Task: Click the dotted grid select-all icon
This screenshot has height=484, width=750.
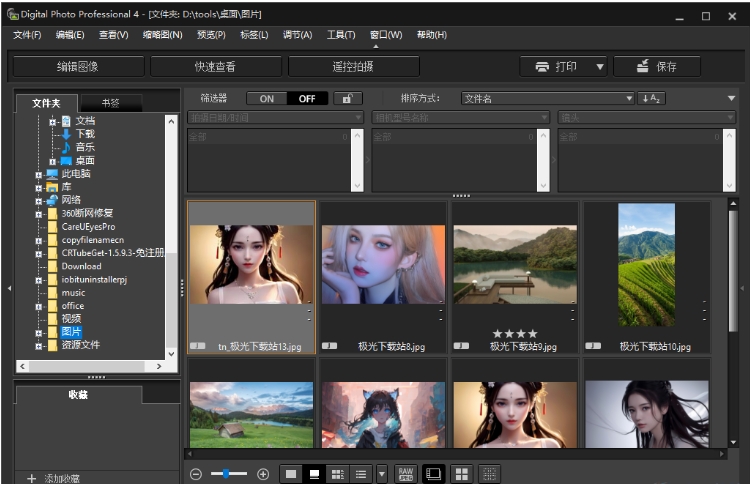Action: point(489,474)
